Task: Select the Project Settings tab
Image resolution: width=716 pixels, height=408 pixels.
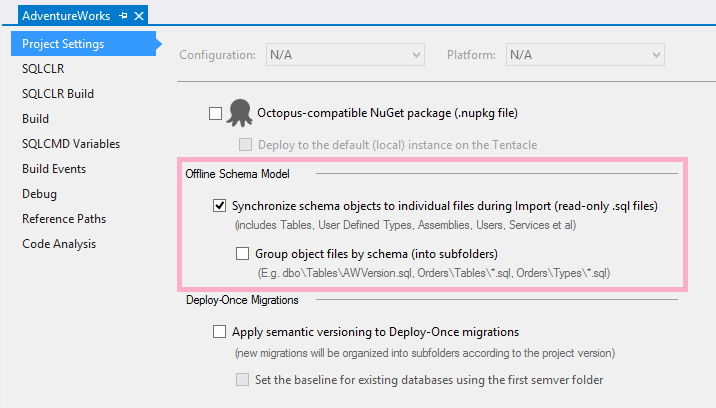Action: [63, 44]
